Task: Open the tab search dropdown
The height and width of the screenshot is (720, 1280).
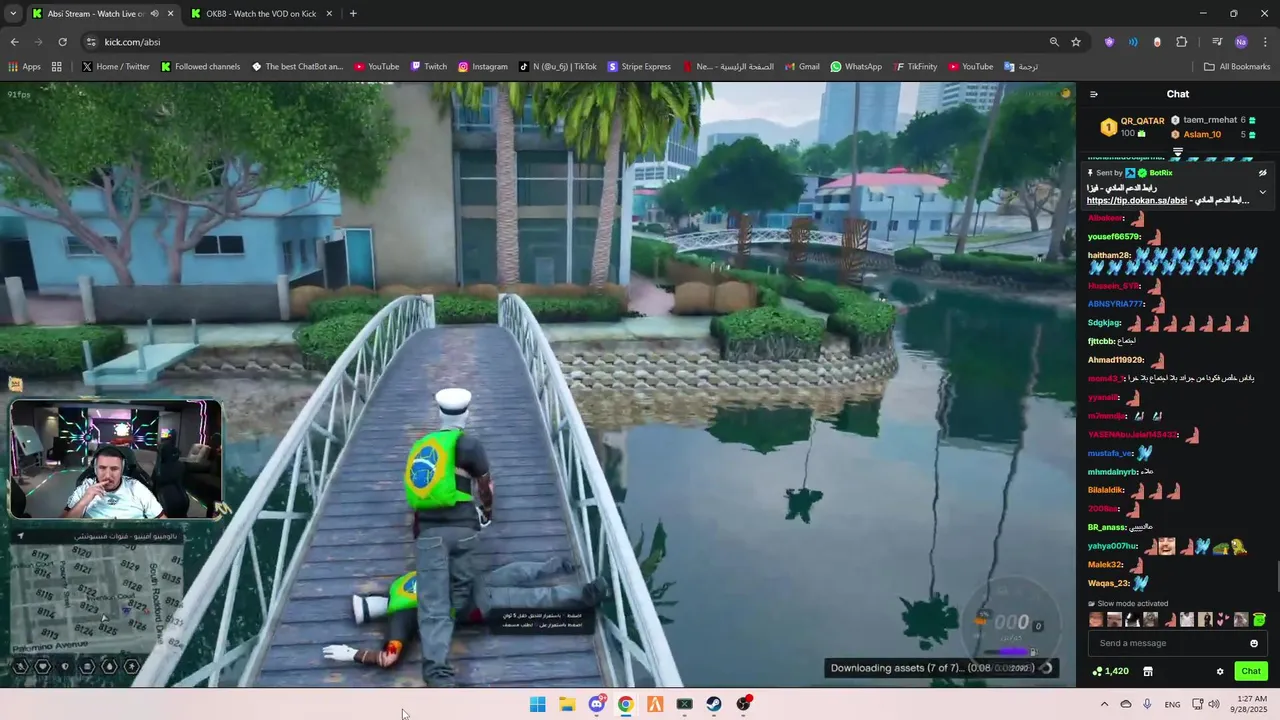Action: [12, 14]
